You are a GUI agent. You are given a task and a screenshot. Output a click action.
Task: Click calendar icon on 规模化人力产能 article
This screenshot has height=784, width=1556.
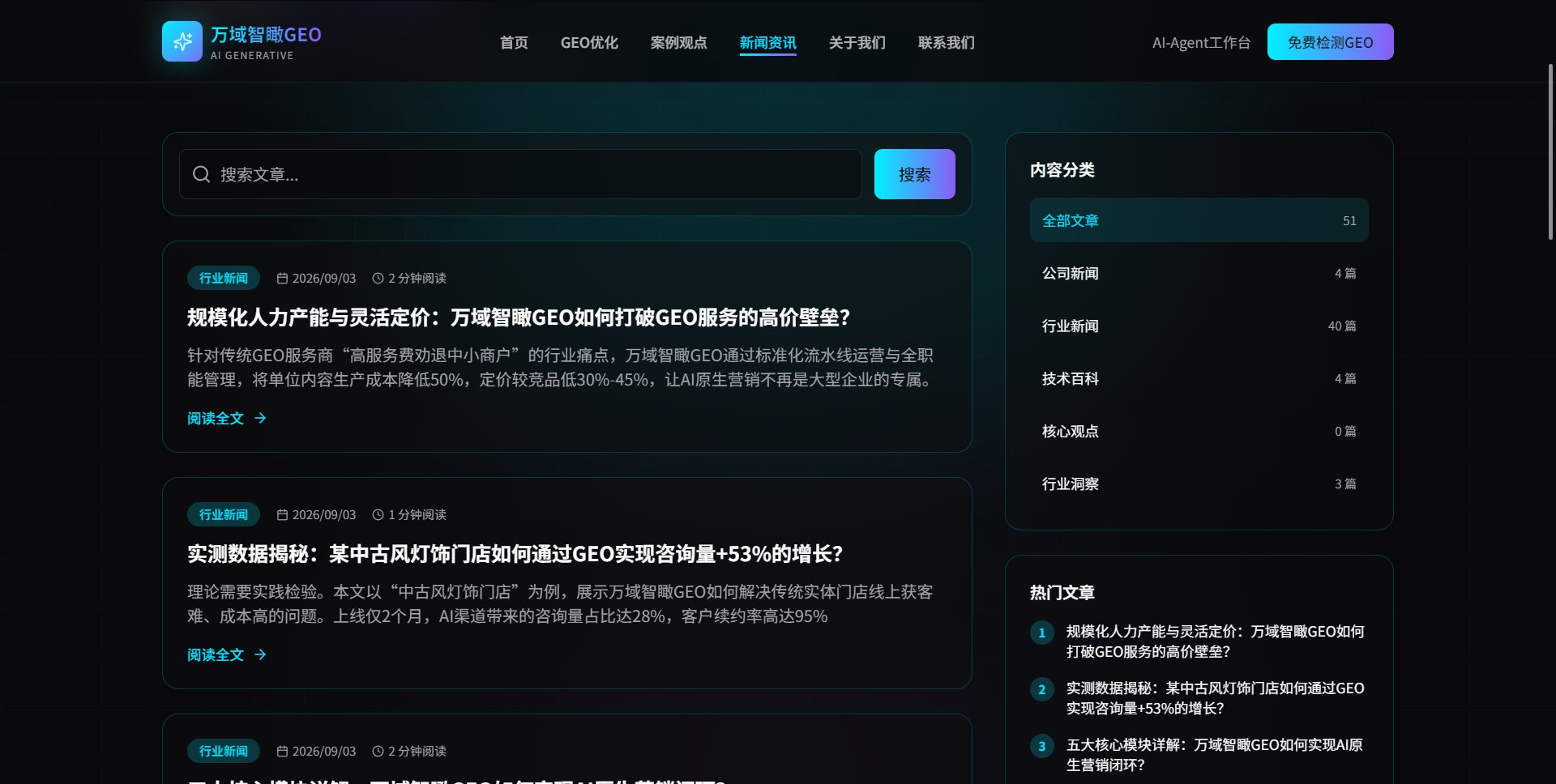point(282,278)
